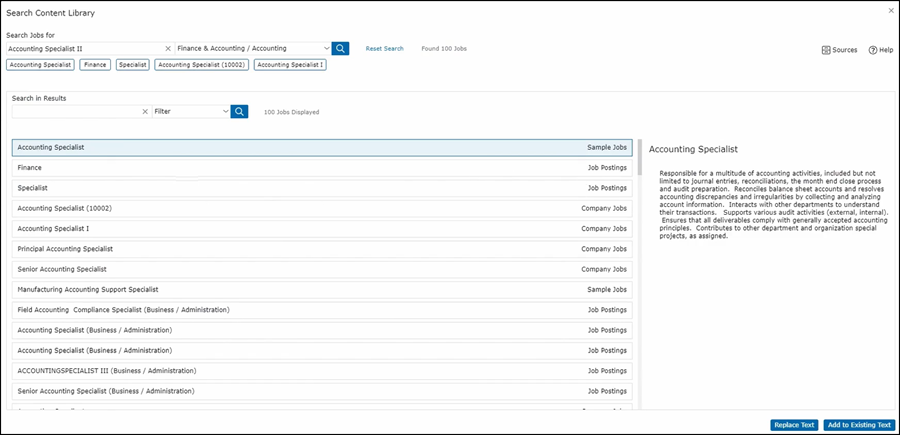Clear the Accounting Specialist II search text
The width and height of the screenshot is (900, 435).
pos(167,48)
